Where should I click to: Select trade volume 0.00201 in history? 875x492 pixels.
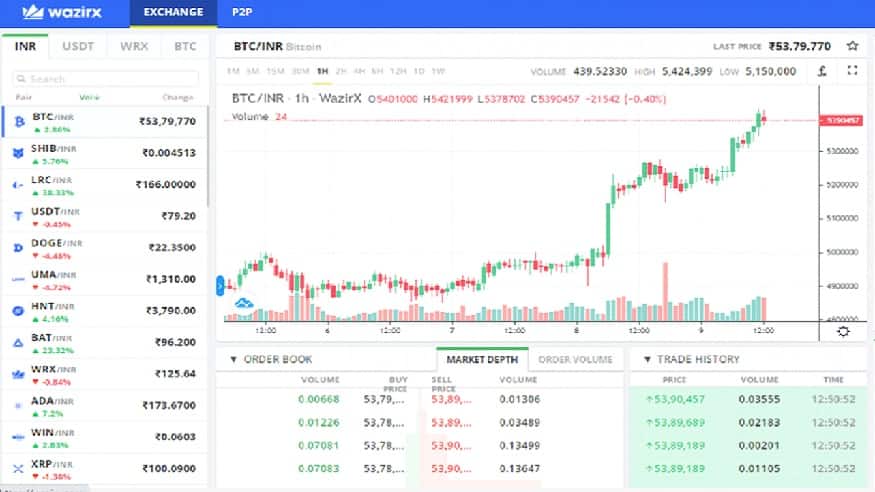[759, 446]
